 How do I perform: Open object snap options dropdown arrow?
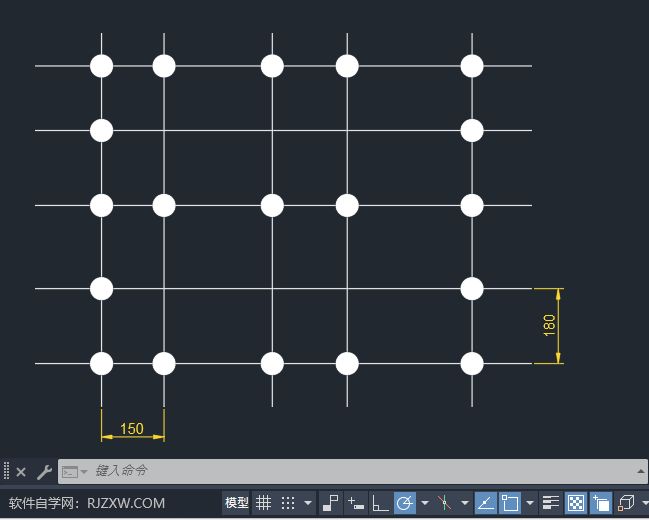530,502
